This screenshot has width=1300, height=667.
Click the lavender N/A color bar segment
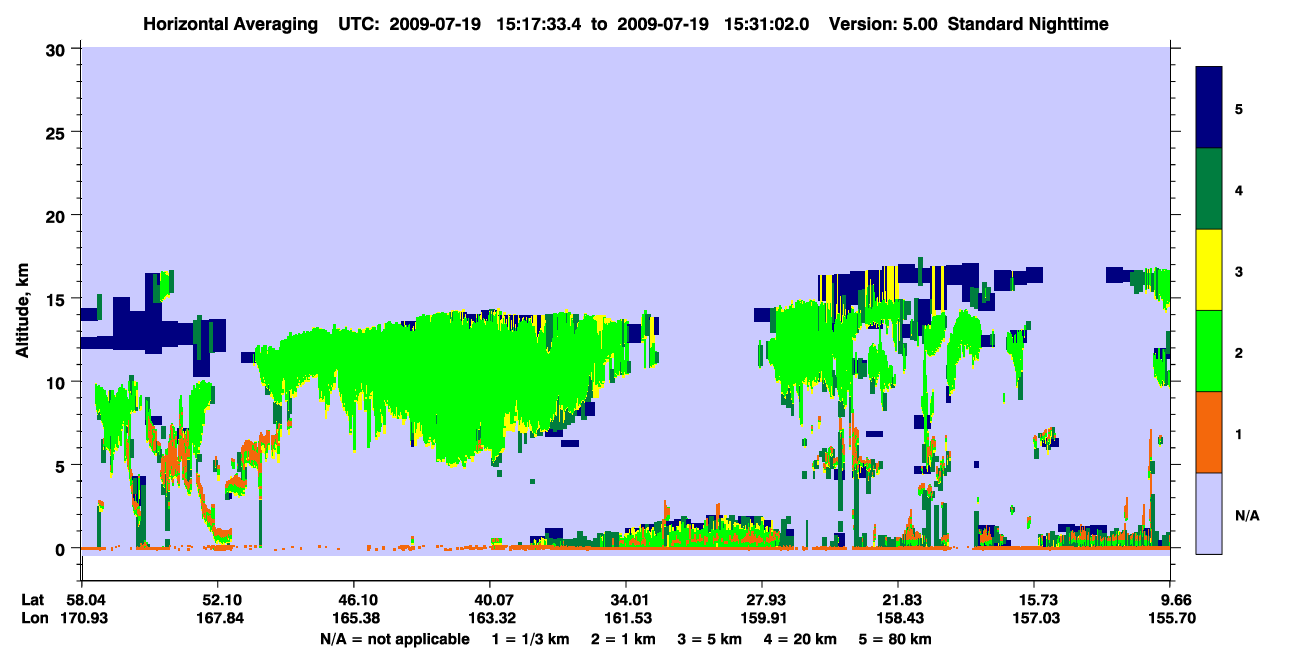tap(1209, 512)
